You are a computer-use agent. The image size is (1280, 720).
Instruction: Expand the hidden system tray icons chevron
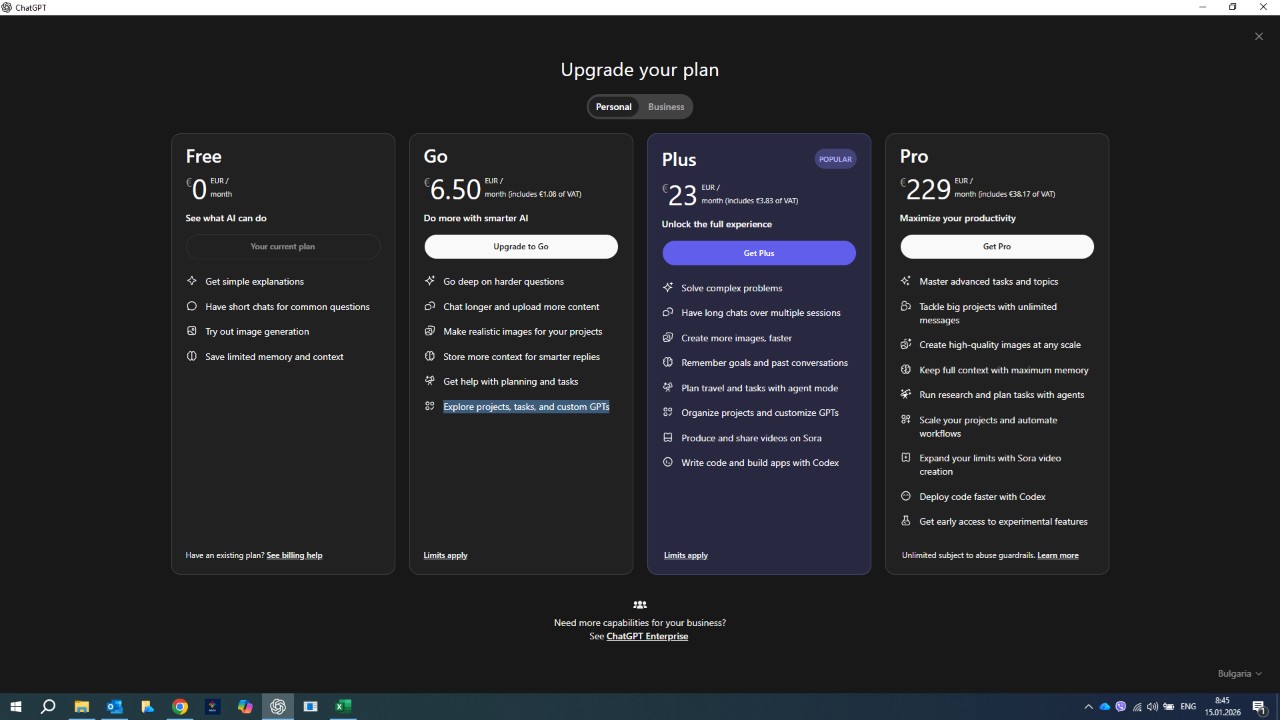[1088, 707]
